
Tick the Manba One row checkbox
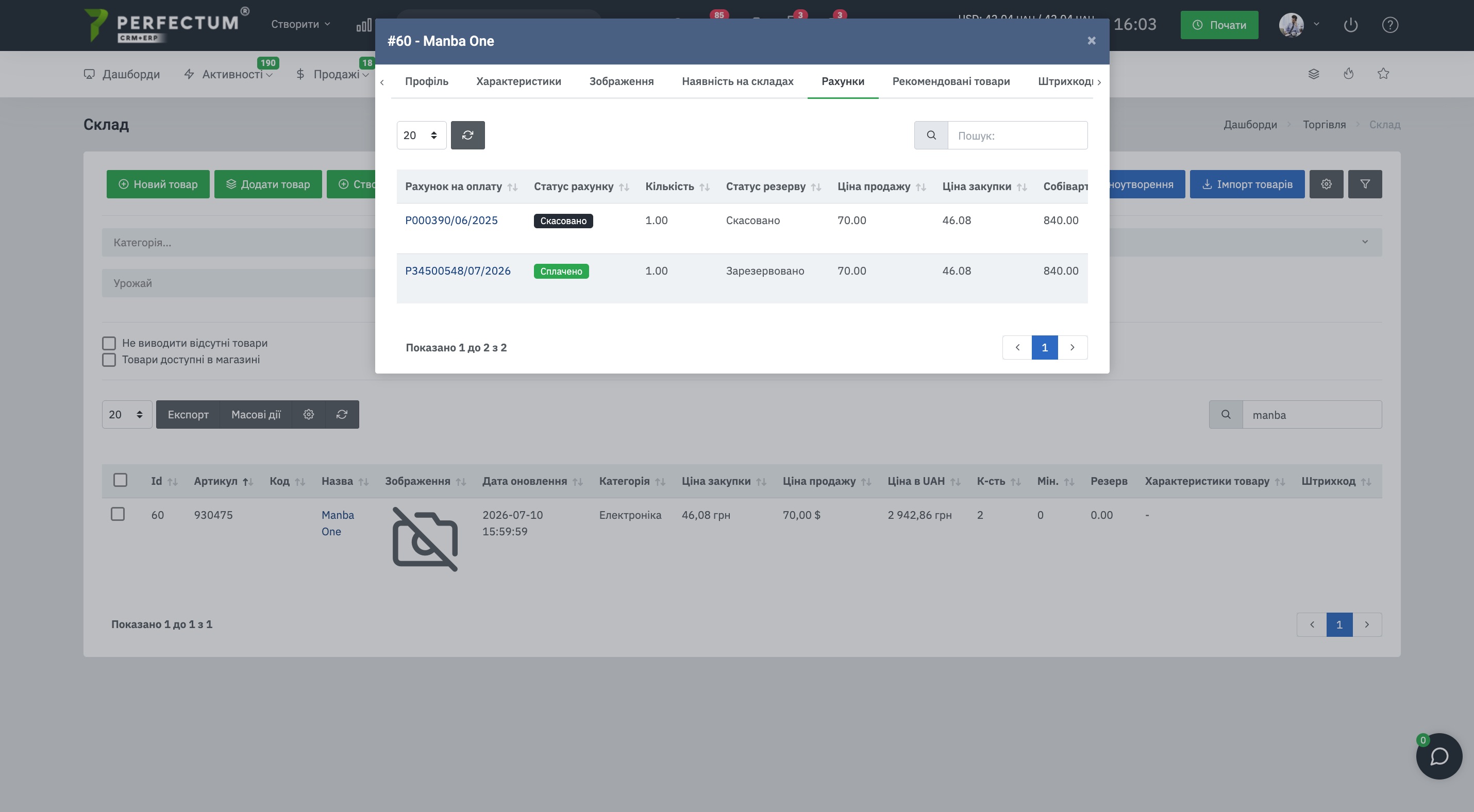click(118, 514)
